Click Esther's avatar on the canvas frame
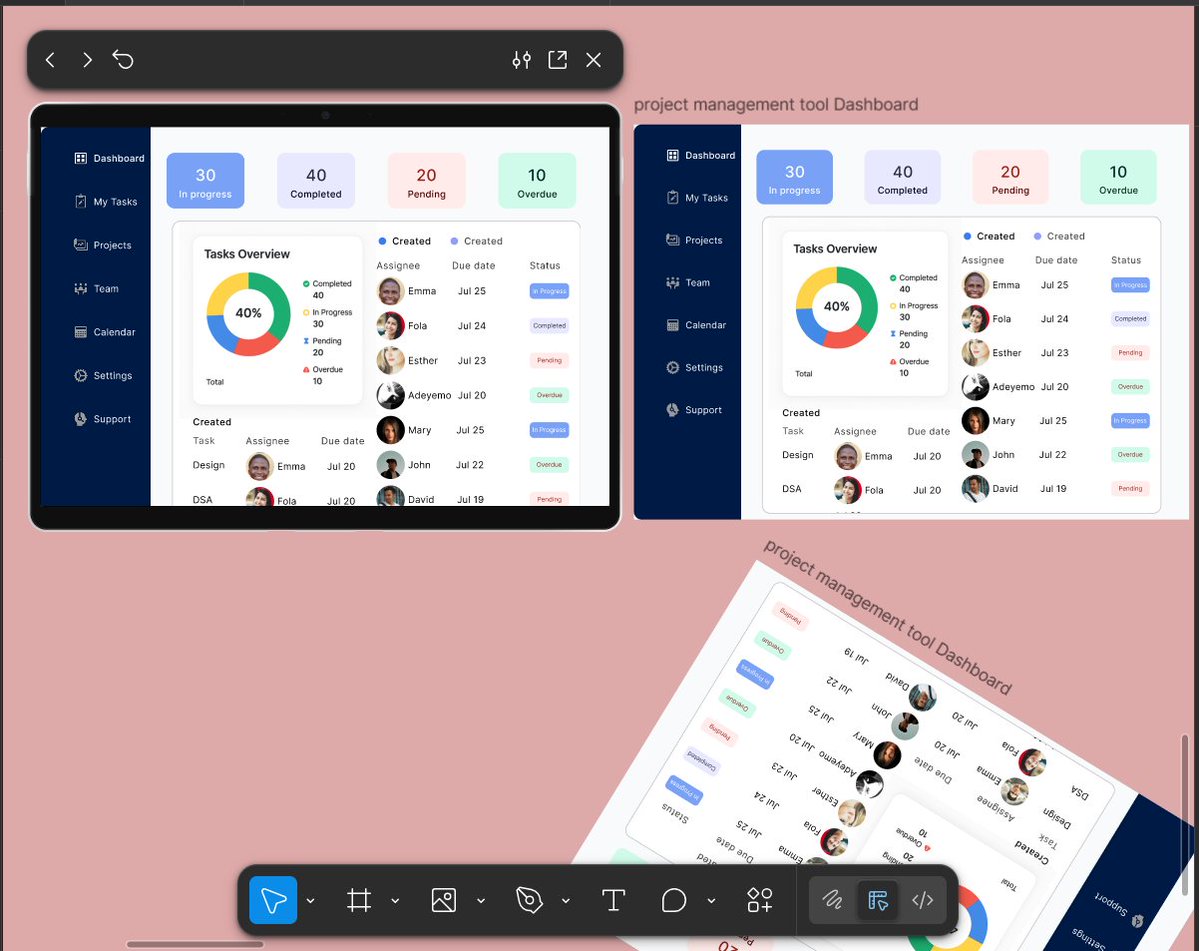 coord(975,352)
